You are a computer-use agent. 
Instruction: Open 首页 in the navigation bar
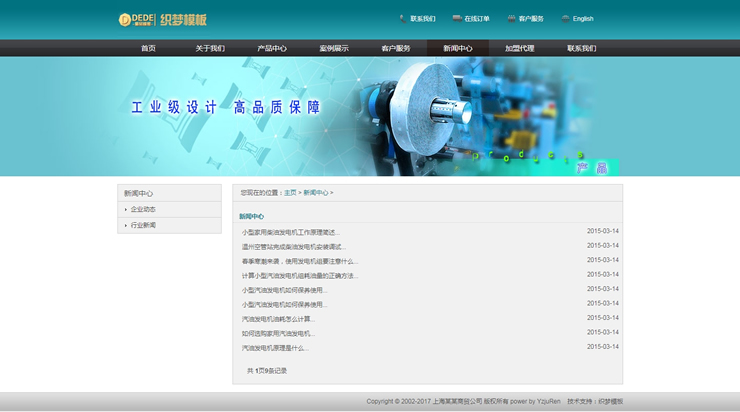(148, 48)
